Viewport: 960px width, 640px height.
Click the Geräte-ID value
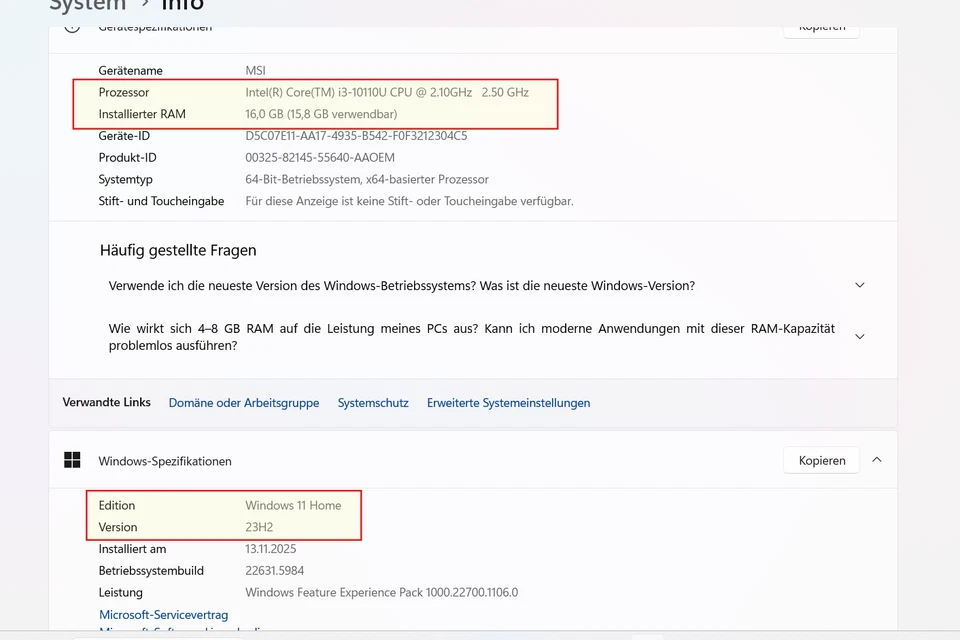click(x=356, y=136)
